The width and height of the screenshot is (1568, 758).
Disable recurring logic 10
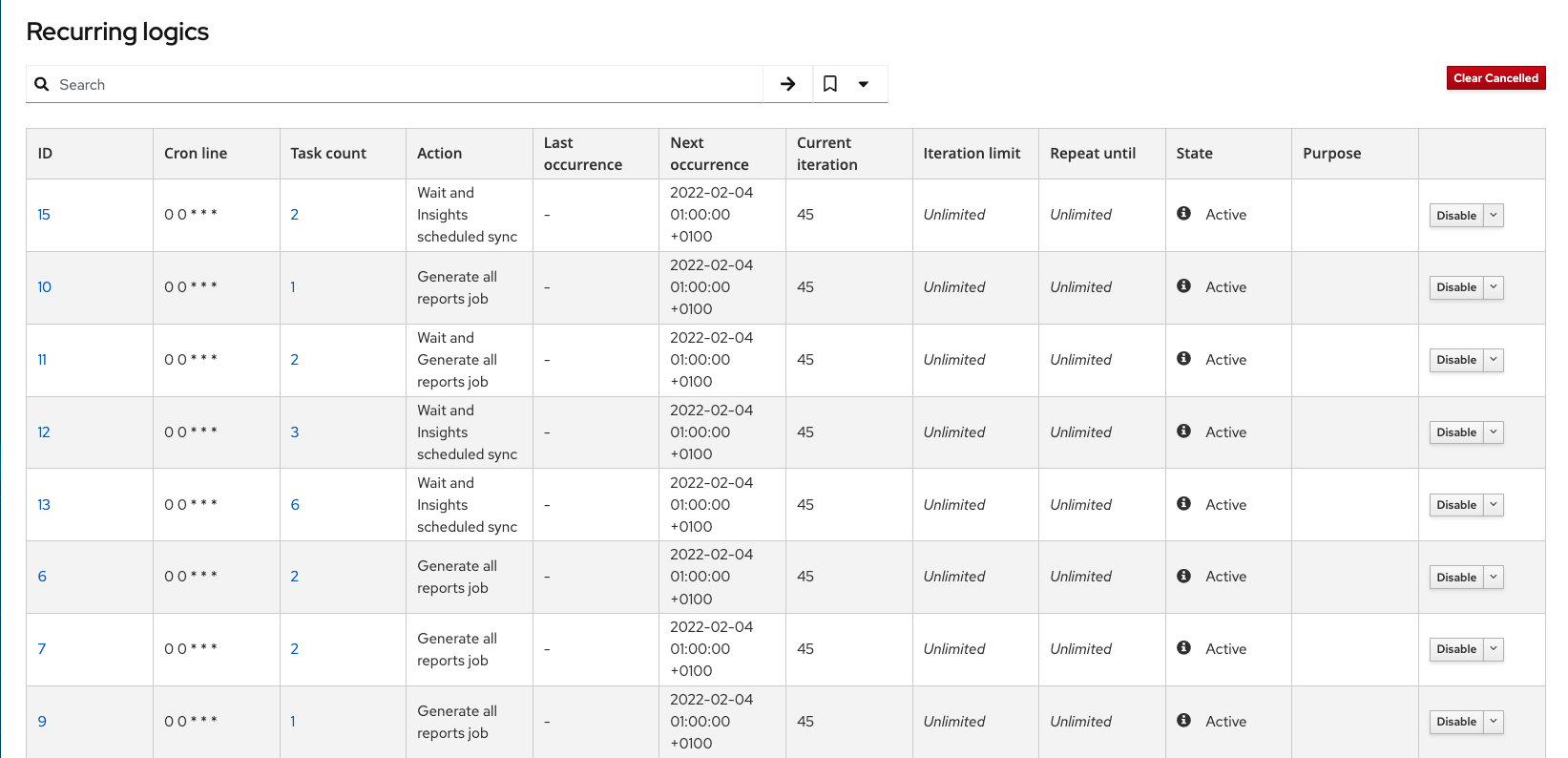tap(1455, 287)
